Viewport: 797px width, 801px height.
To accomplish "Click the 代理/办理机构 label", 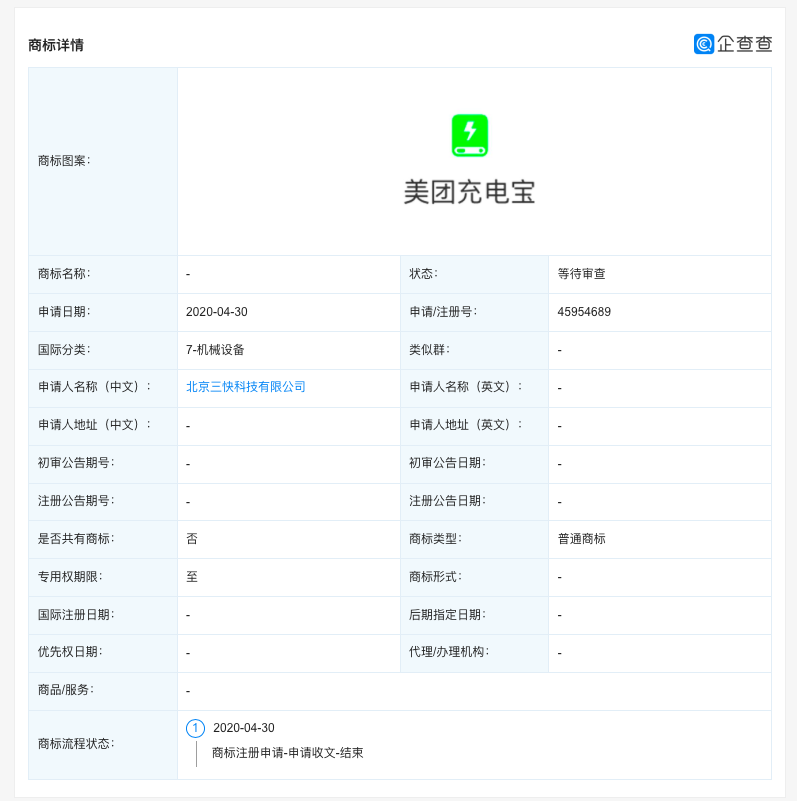I will (x=449, y=652).
